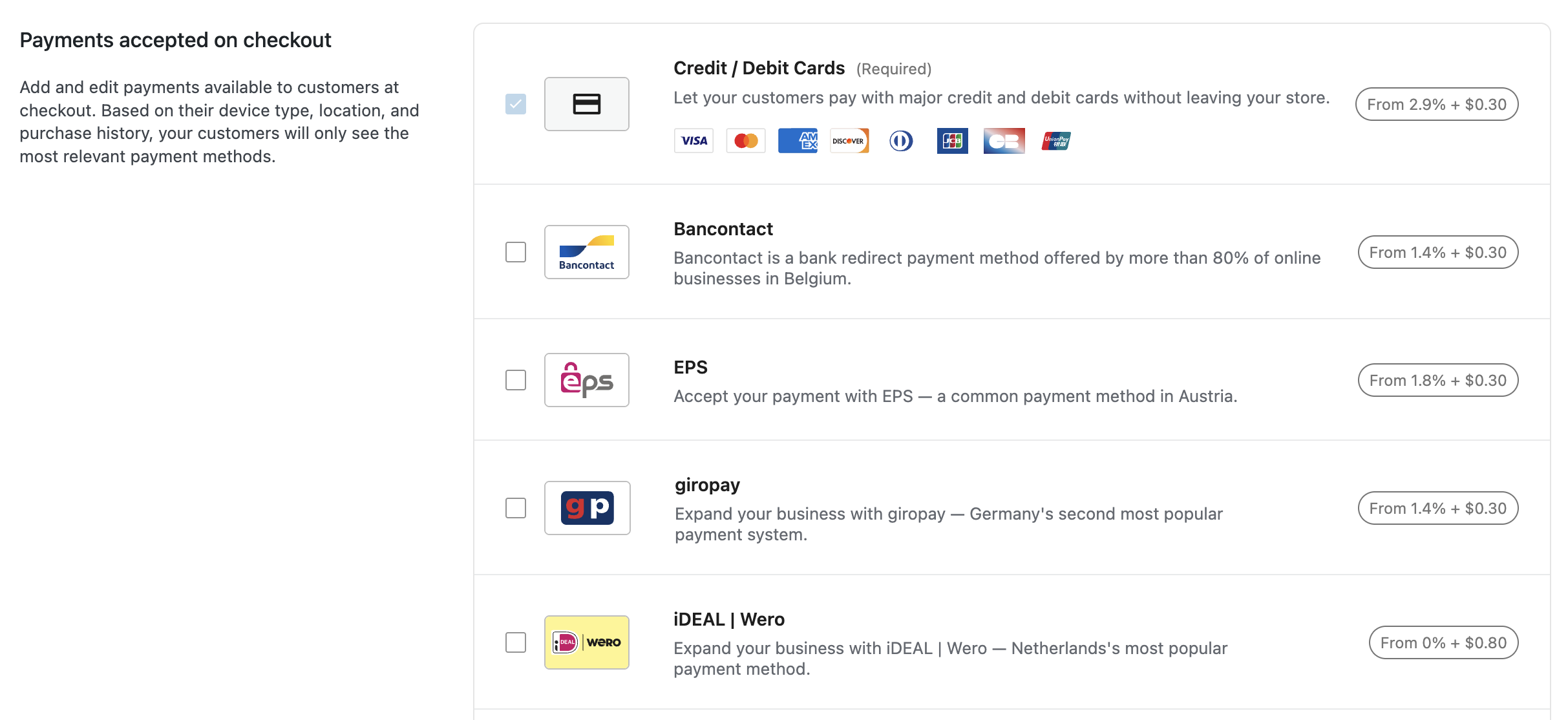1568x720 pixels.
Task: Click the credit card icon tile
Action: point(587,104)
